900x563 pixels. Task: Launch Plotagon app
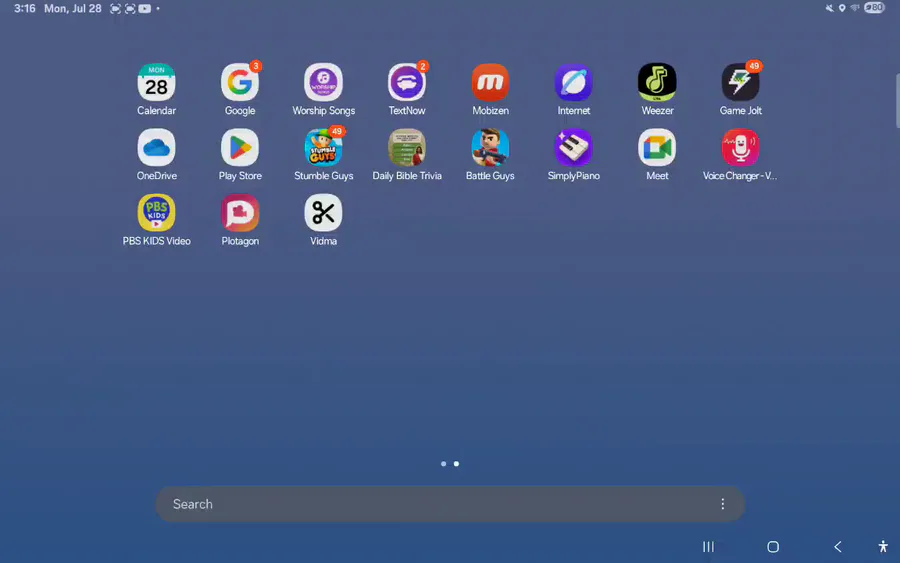(x=240, y=213)
